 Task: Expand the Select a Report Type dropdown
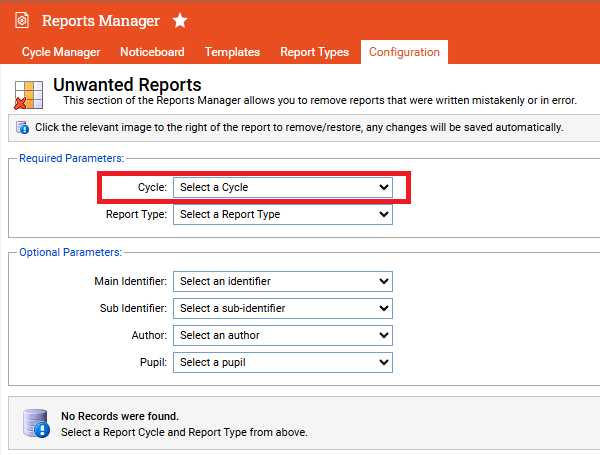(x=283, y=214)
